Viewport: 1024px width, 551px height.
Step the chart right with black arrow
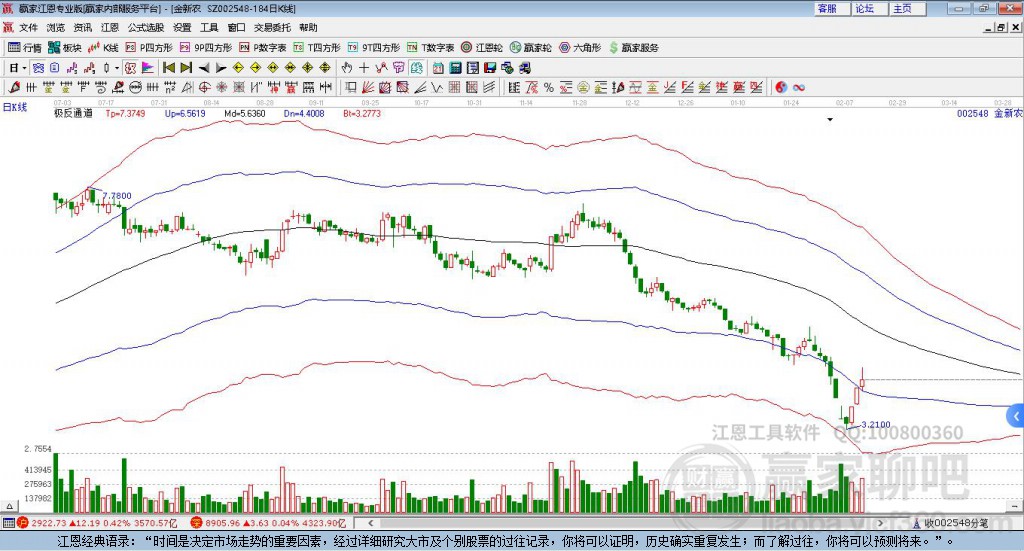[x=221, y=68]
